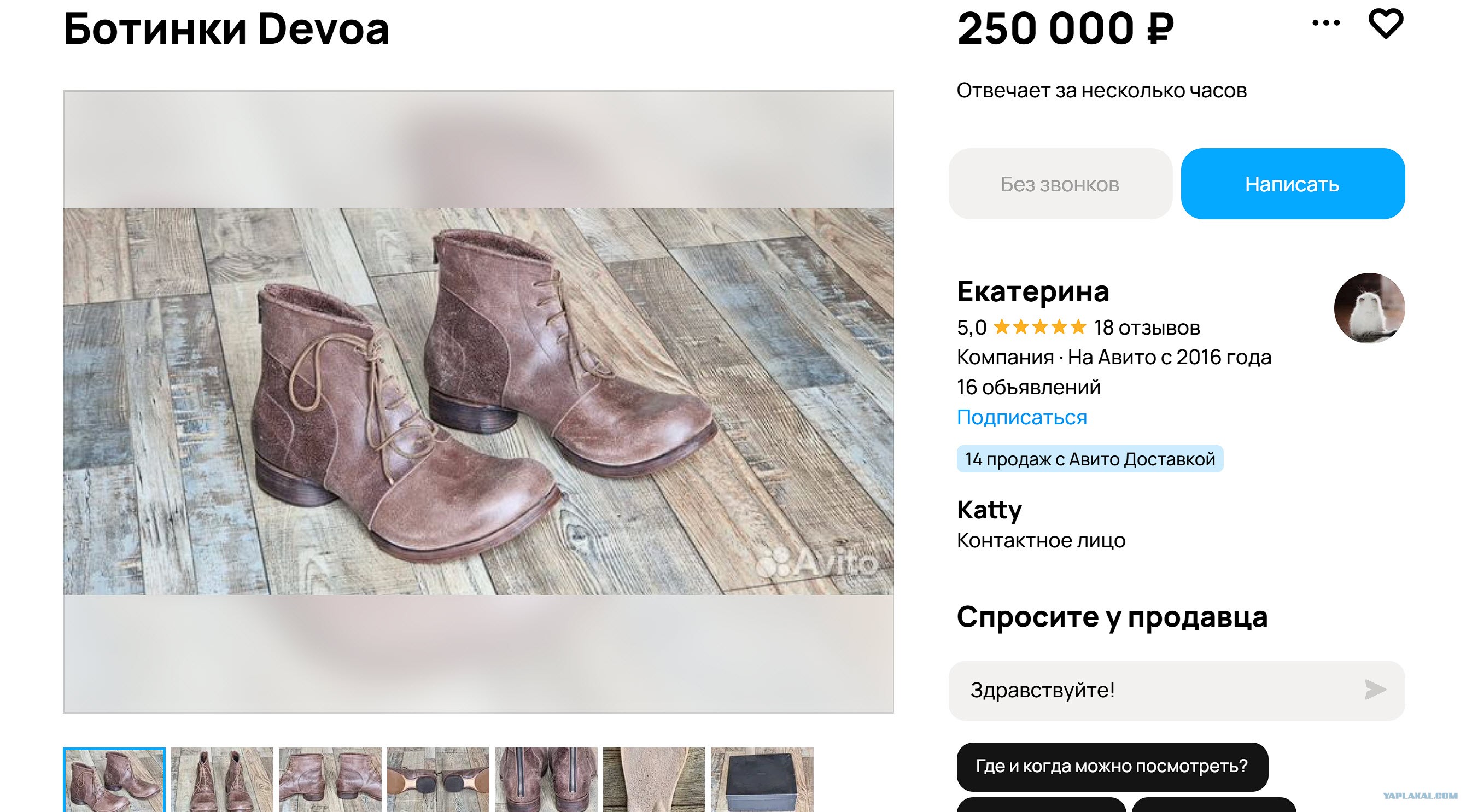Send the message using the arrow icon
The width and height of the screenshot is (1472, 812).
coord(1375,690)
